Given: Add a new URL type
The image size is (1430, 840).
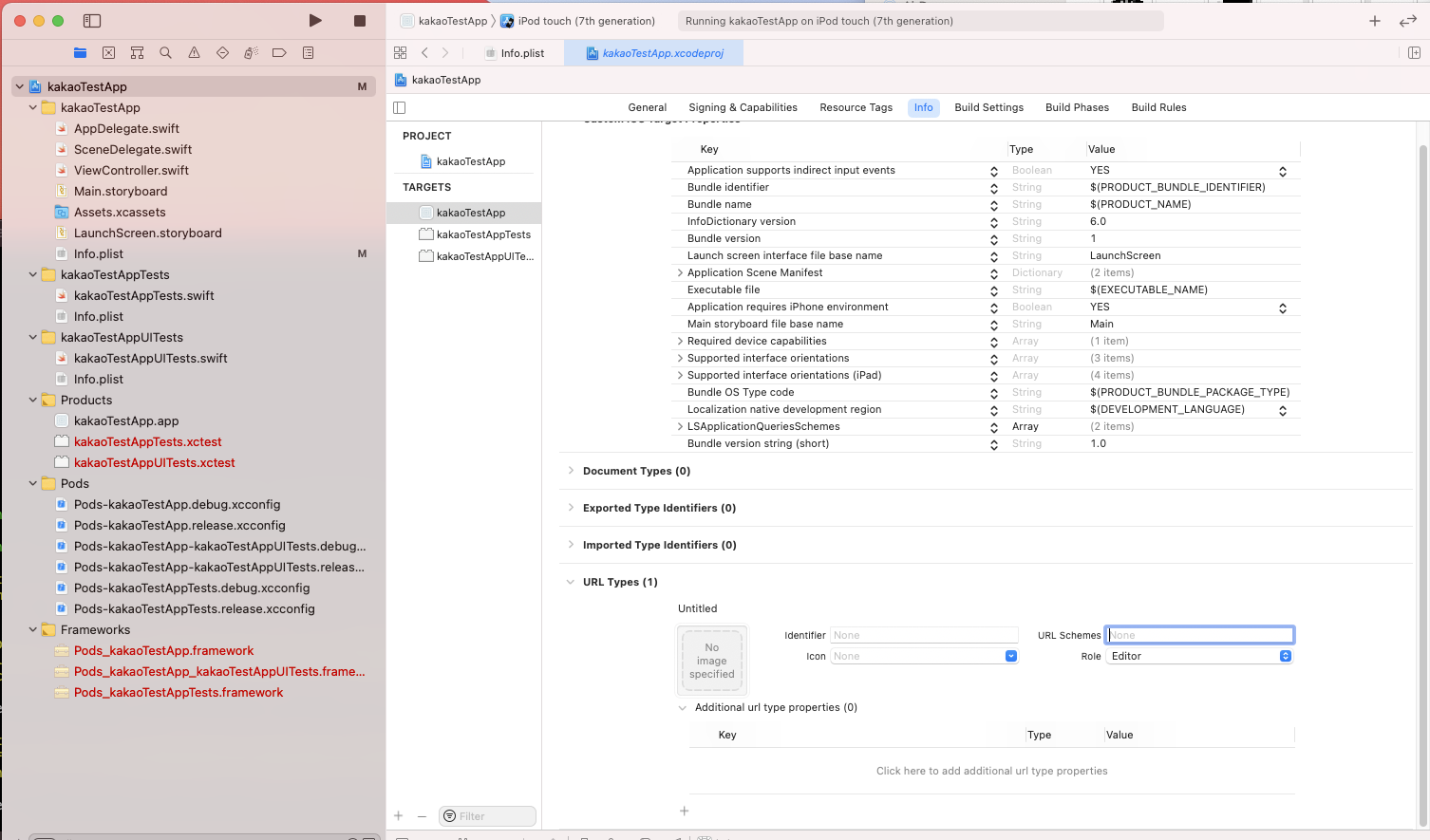Looking at the screenshot, I should tap(684, 811).
